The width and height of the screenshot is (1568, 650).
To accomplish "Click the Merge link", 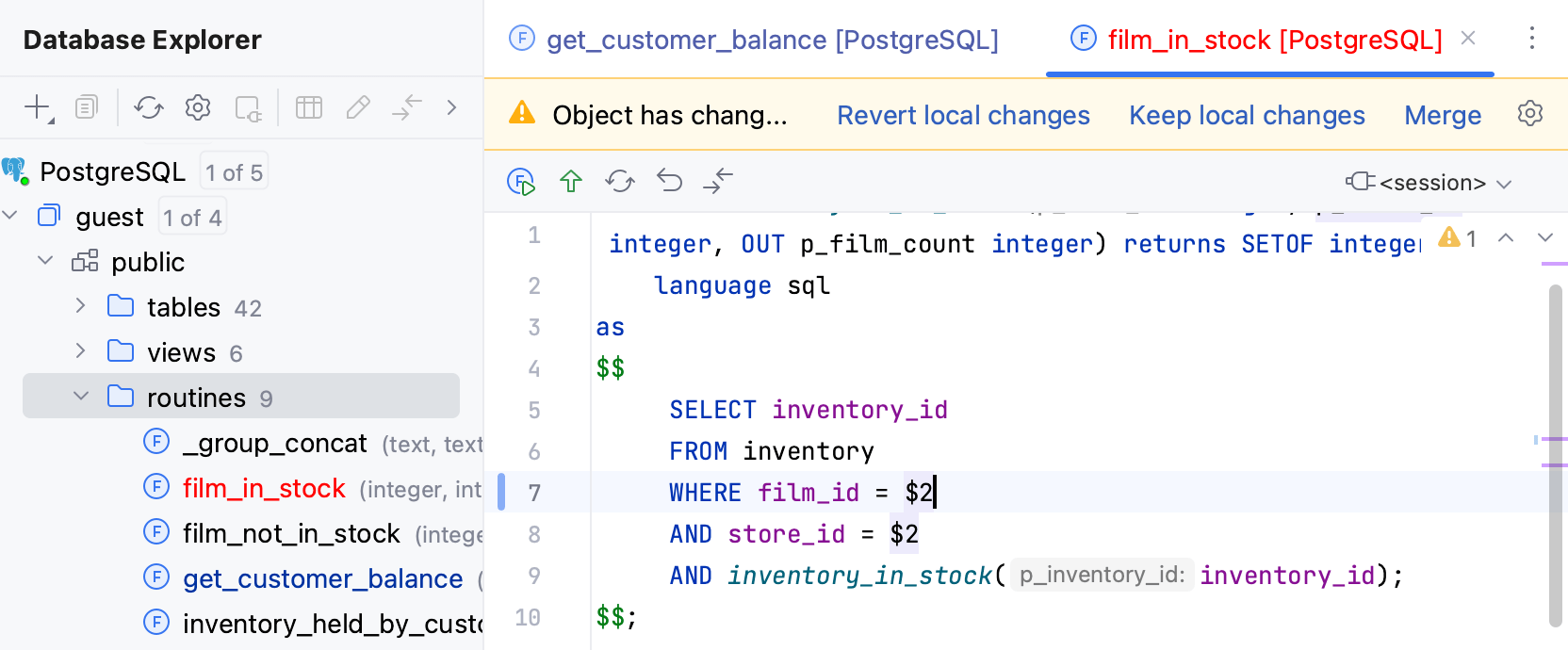I will coord(1443,115).
